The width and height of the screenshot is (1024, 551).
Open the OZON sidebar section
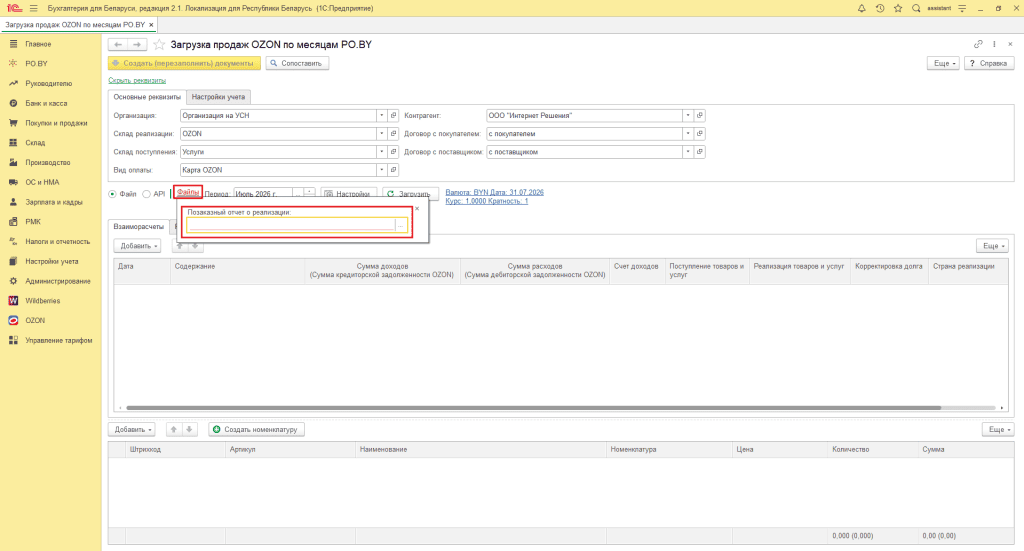[x=35, y=321]
